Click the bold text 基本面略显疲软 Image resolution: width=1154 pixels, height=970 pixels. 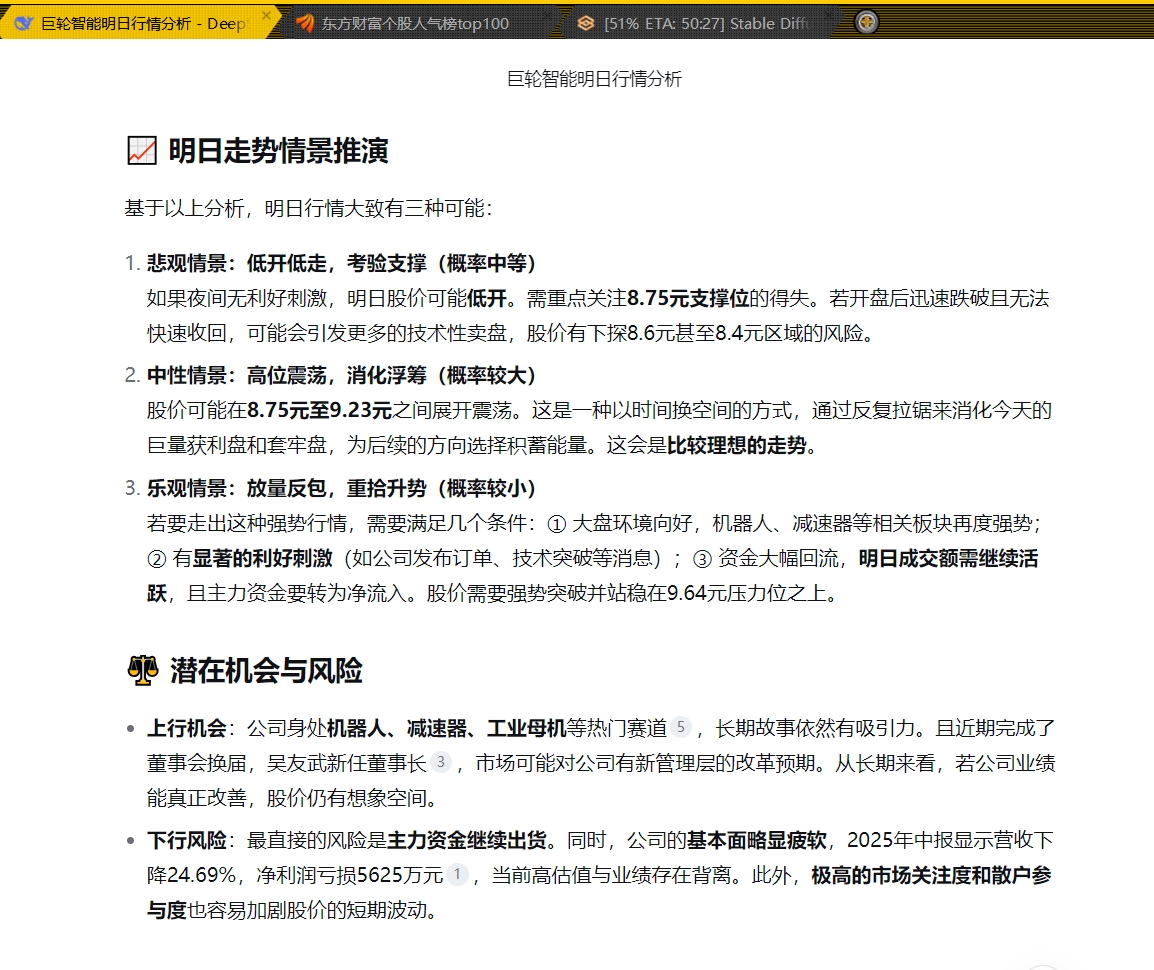757,840
